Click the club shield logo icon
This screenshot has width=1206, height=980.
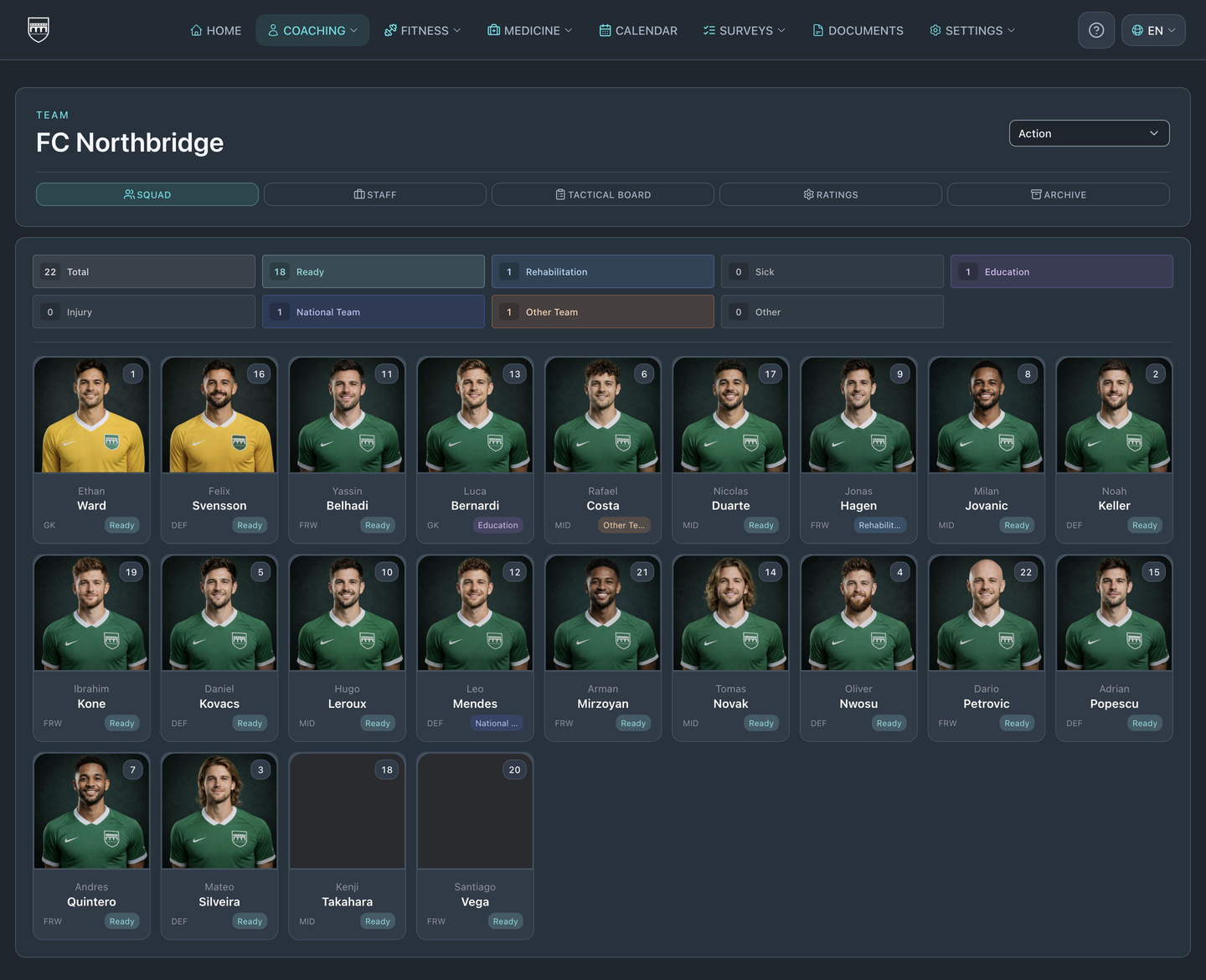click(x=39, y=29)
